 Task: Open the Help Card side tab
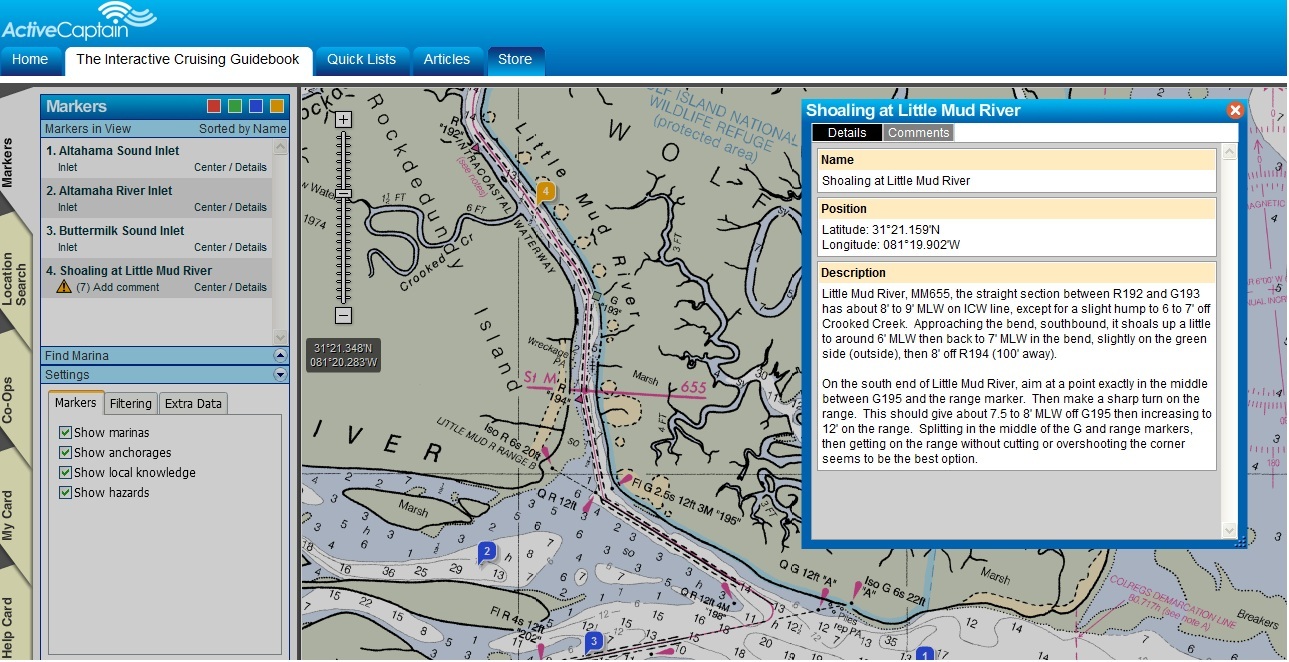tap(10, 625)
